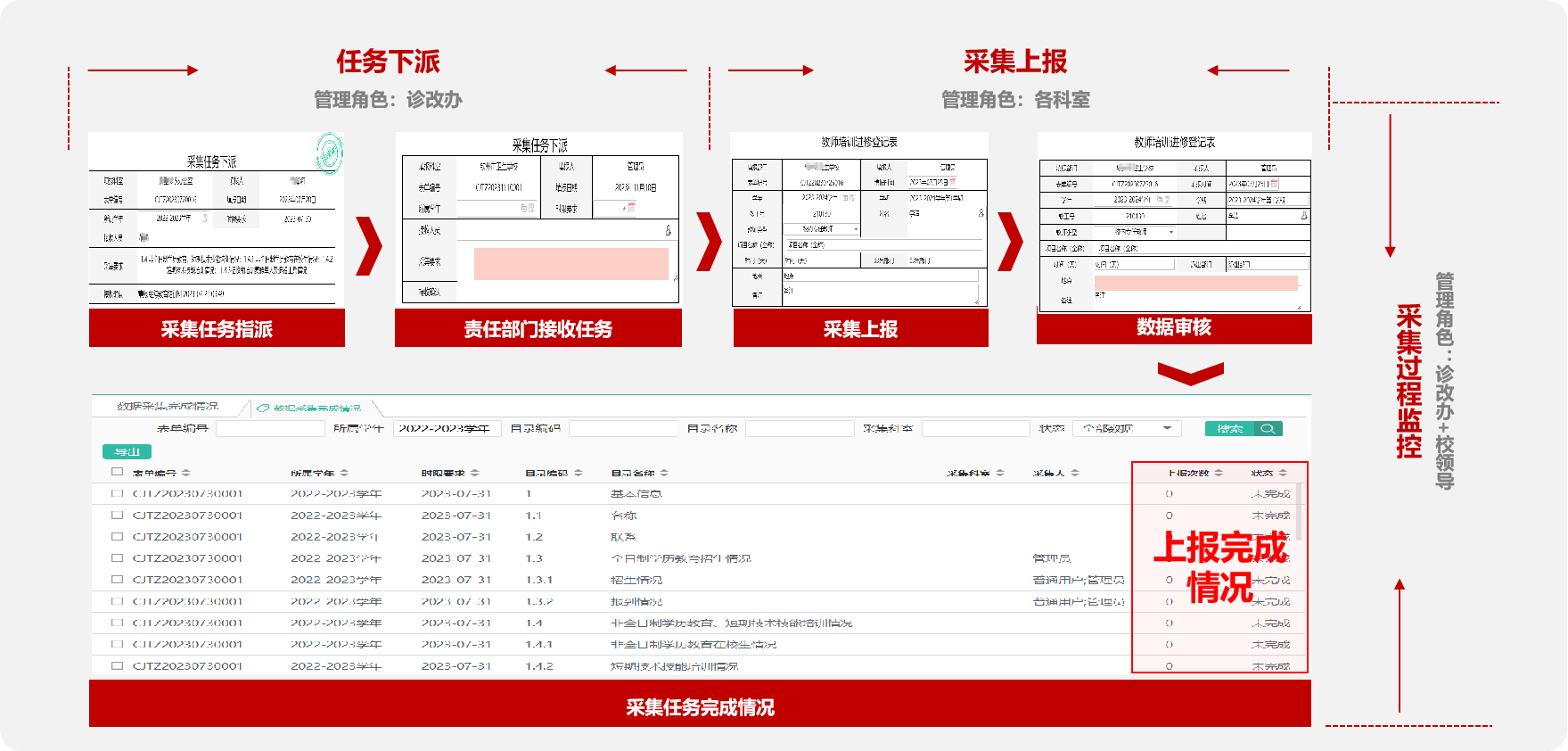Click the 招生情况 cell in the table
This screenshot has width=1568, height=751.
[x=636, y=580]
